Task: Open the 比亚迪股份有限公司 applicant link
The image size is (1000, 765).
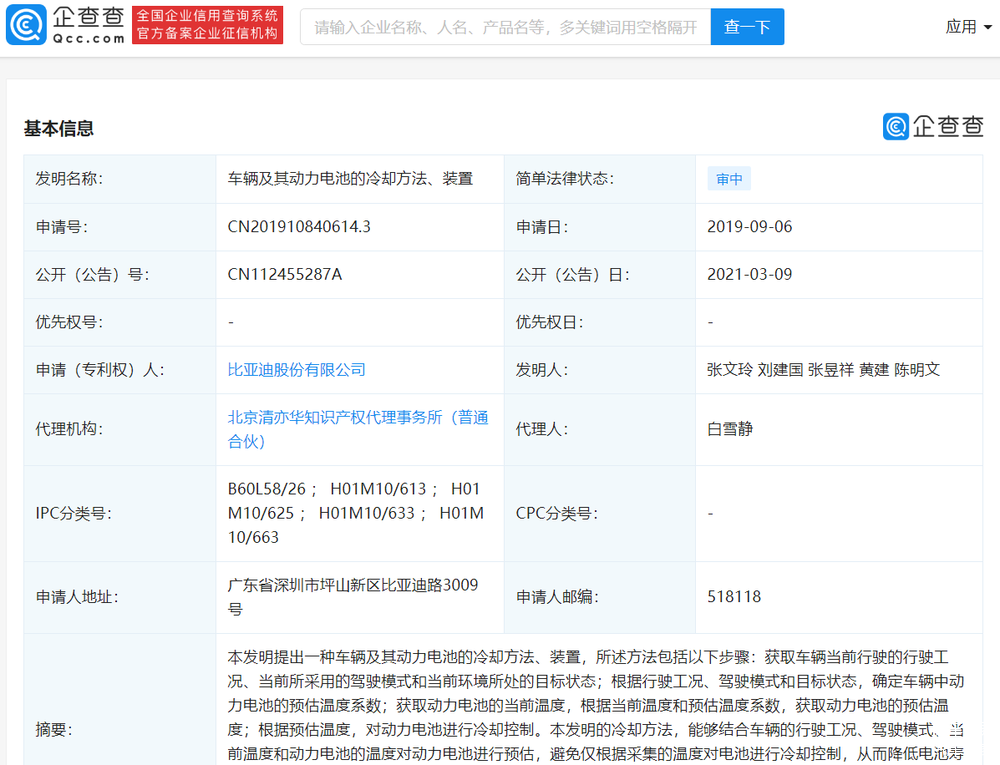Action: pos(296,370)
